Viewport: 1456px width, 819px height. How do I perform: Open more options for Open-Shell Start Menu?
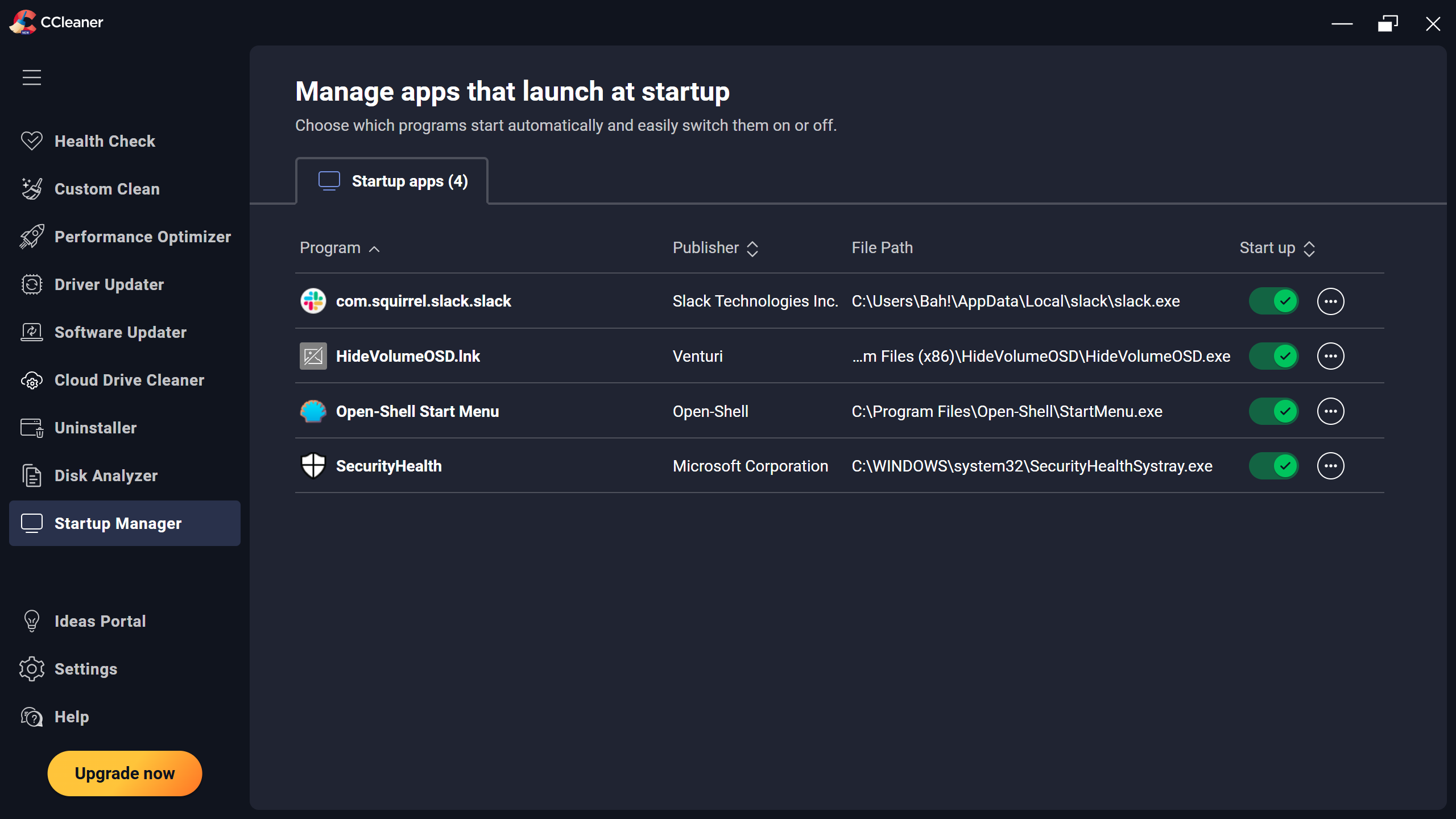[x=1330, y=411]
